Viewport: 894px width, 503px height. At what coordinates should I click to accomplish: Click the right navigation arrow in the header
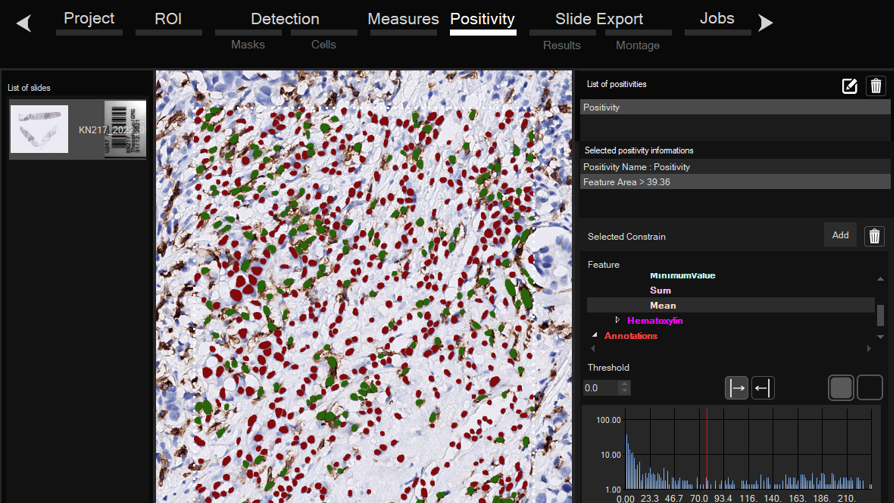766,22
